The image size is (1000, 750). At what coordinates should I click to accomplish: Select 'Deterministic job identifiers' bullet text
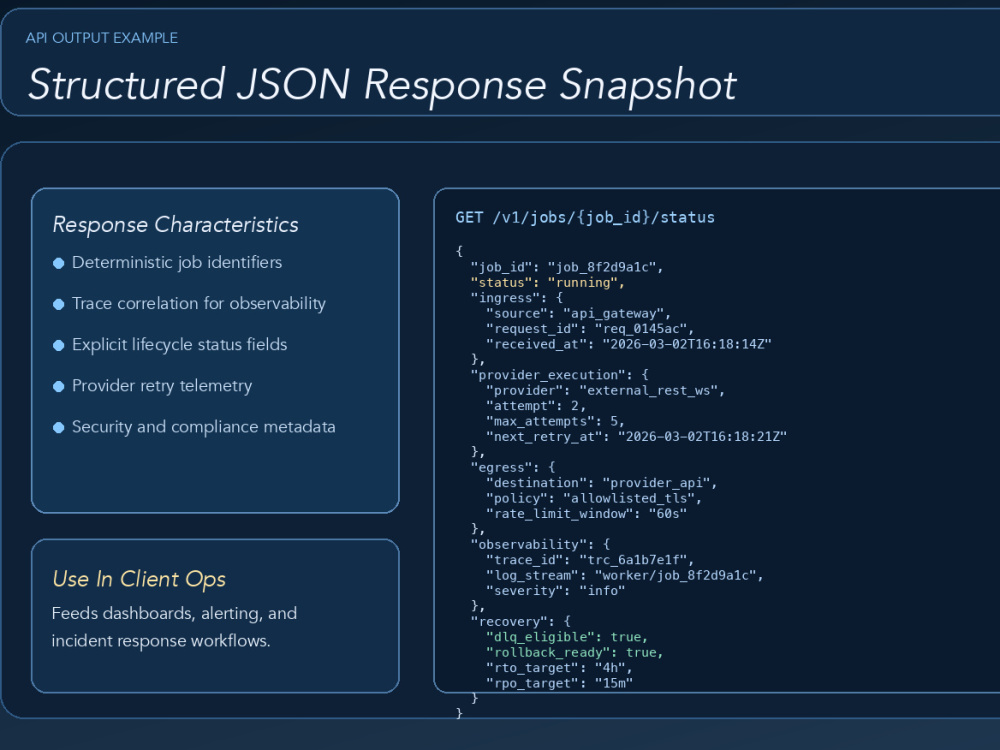tap(177, 263)
